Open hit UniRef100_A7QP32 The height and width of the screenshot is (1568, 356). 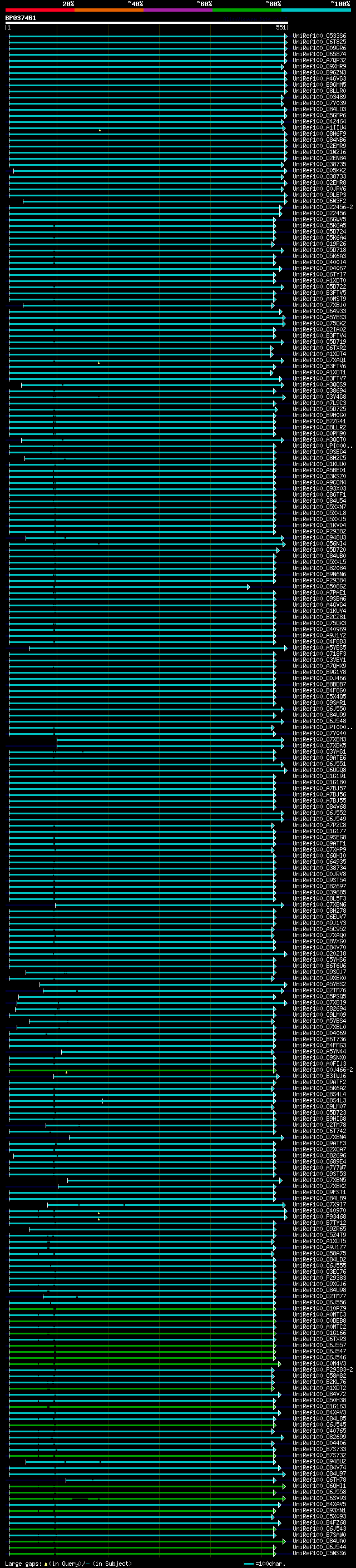[x=319, y=60]
